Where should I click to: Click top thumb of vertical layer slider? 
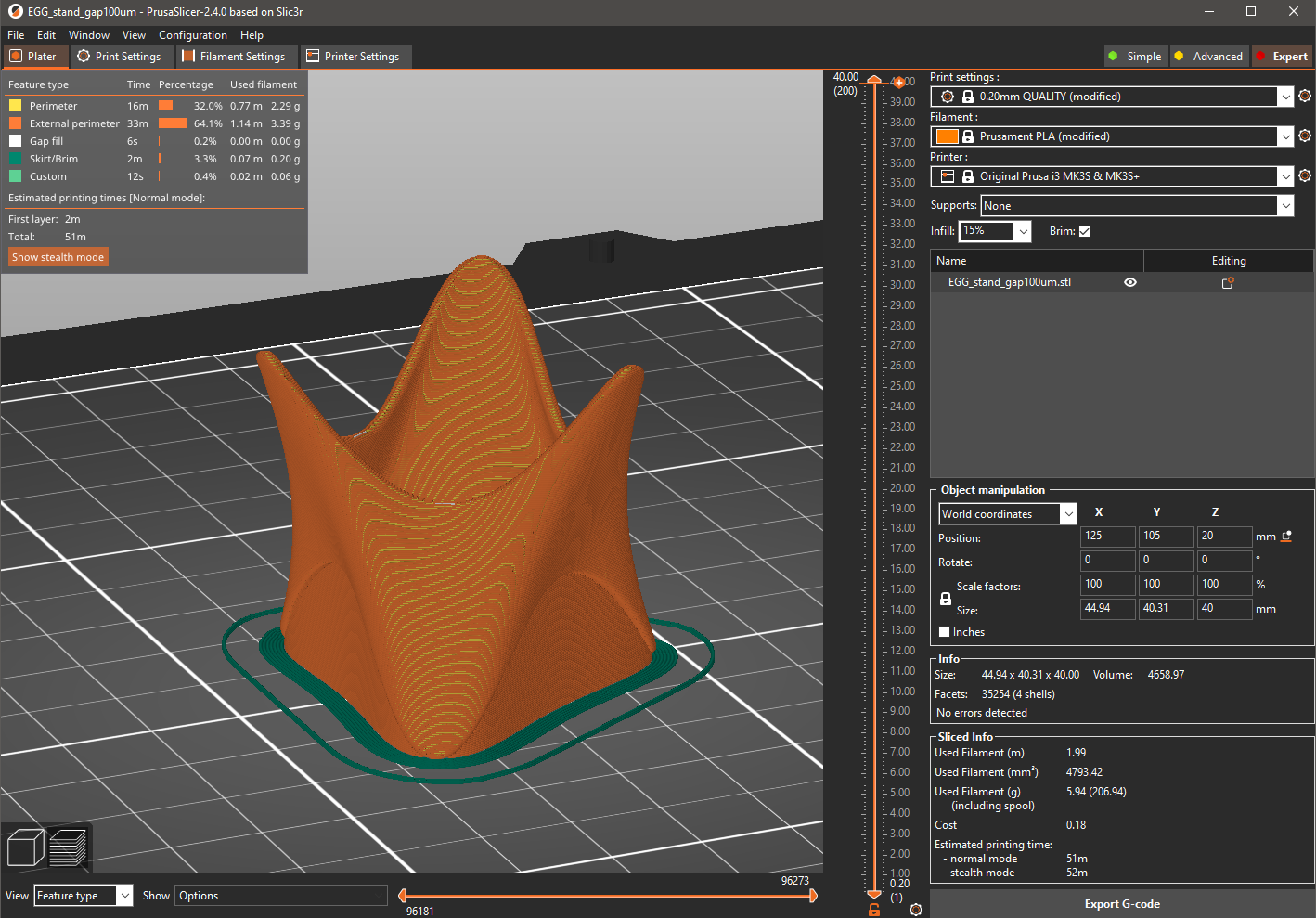873,81
